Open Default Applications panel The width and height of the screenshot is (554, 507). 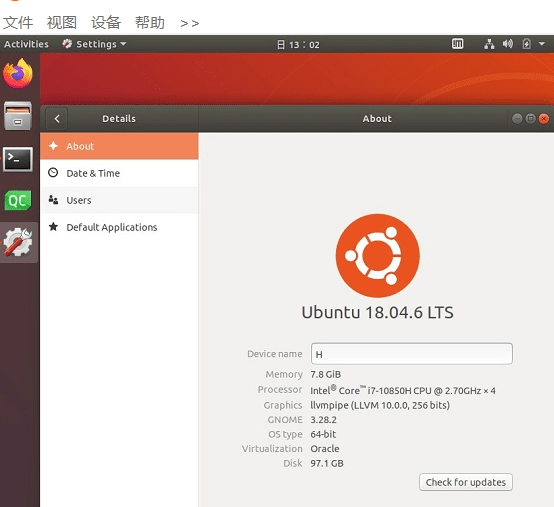(119, 227)
